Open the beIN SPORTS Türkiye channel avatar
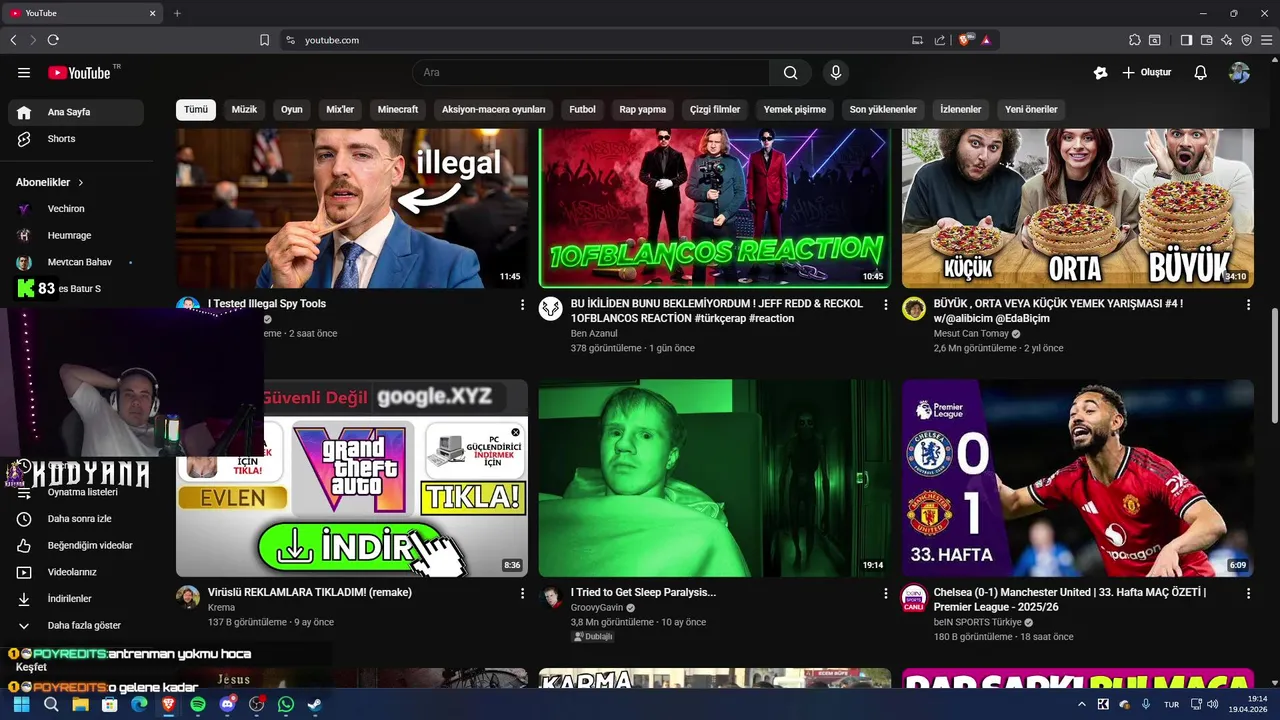Viewport: 1280px width, 720px height. coord(914,597)
